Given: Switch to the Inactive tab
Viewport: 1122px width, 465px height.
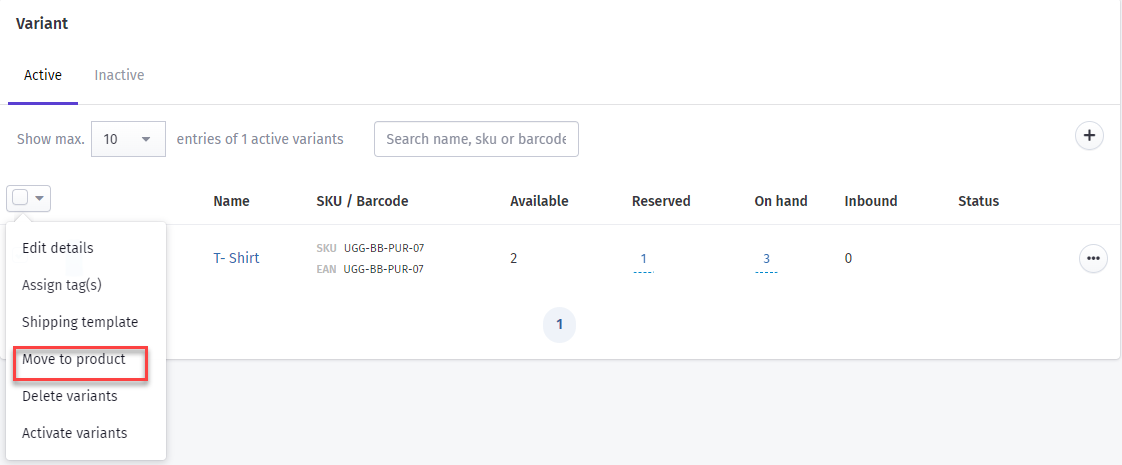Looking at the screenshot, I should click(x=119, y=74).
